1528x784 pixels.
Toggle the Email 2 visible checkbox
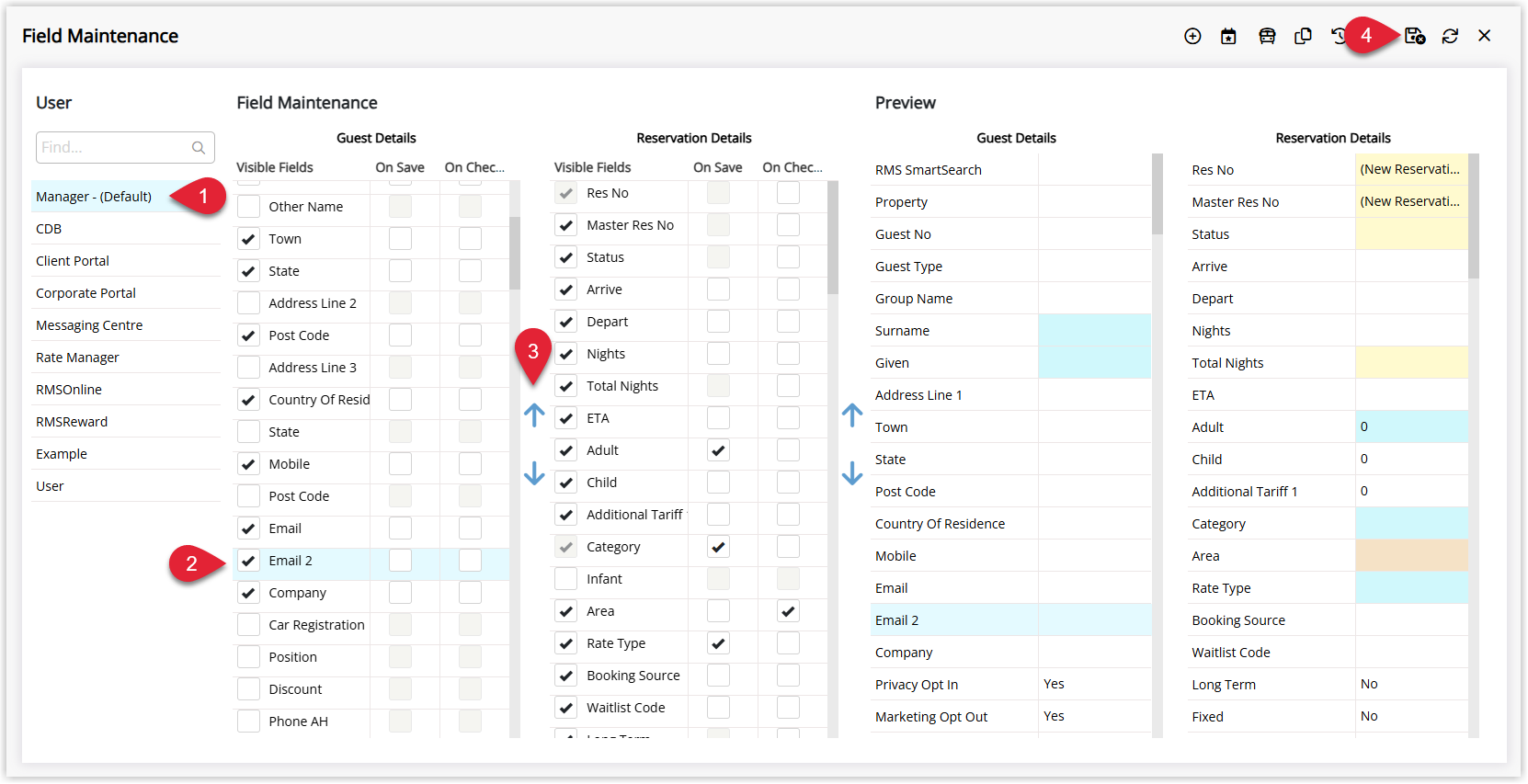pos(248,561)
